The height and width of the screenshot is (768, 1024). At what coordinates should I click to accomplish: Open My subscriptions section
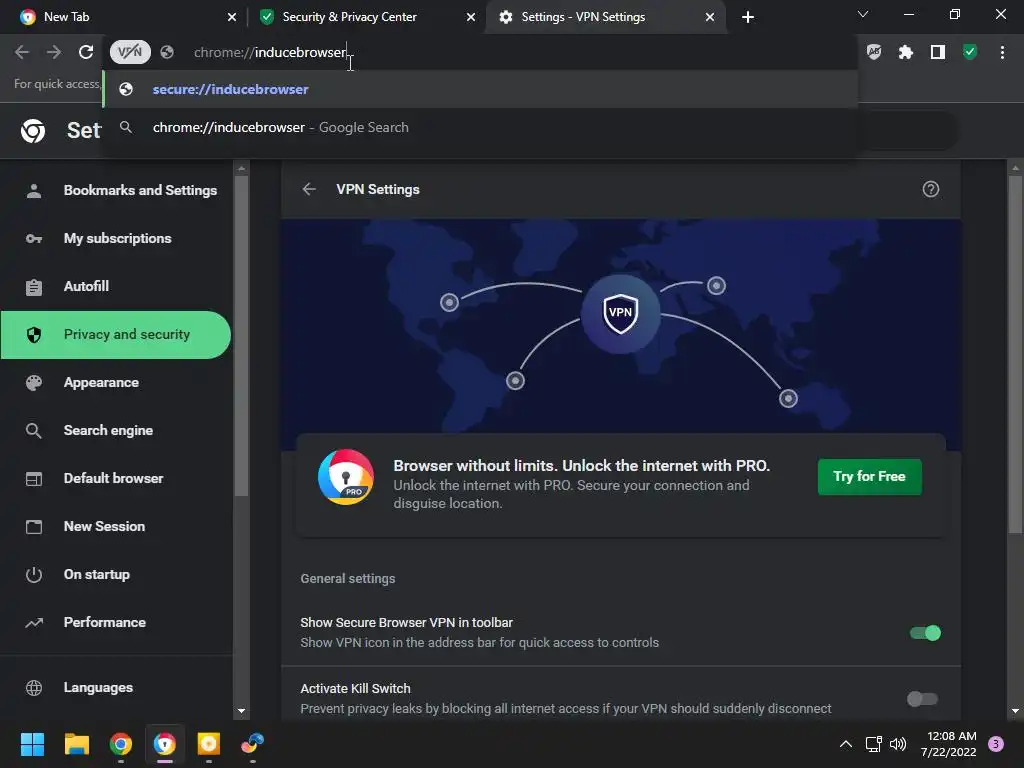tap(116, 238)
